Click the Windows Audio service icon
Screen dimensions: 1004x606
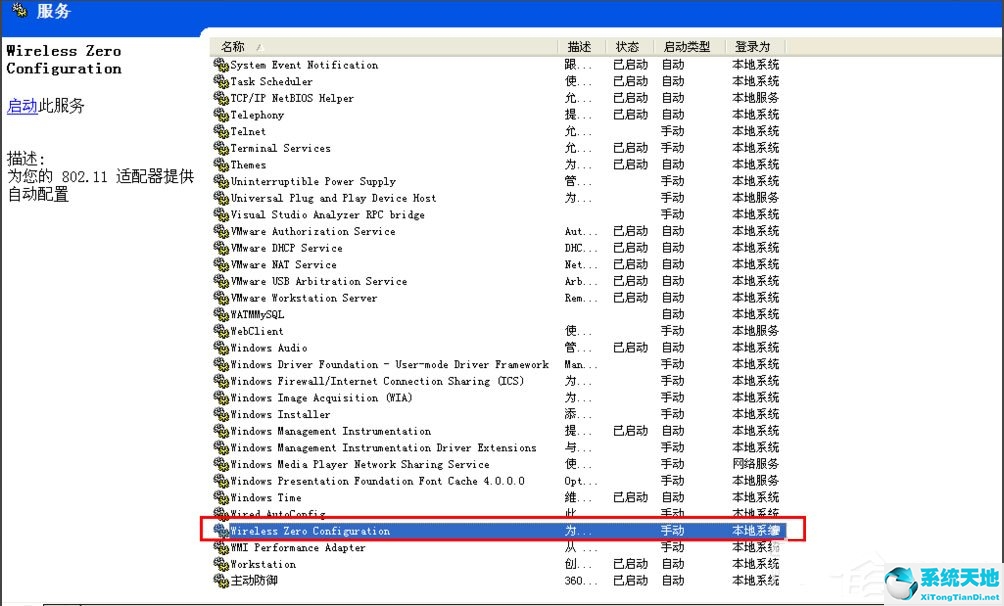tap(222, 347)
